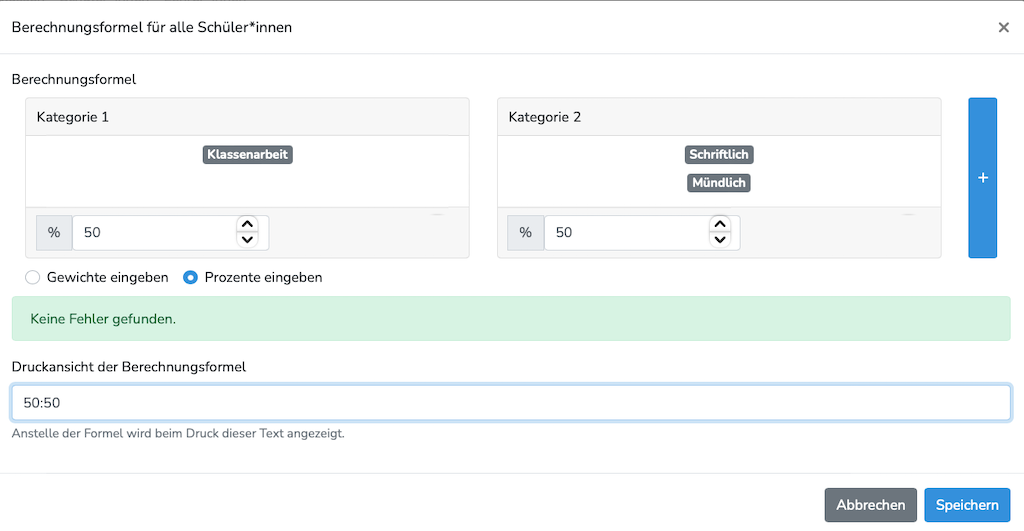Click the Druckansicht der Berechnungsformel text field
The width and height of the screenshot is (1024, 531).
pos(511,402)
